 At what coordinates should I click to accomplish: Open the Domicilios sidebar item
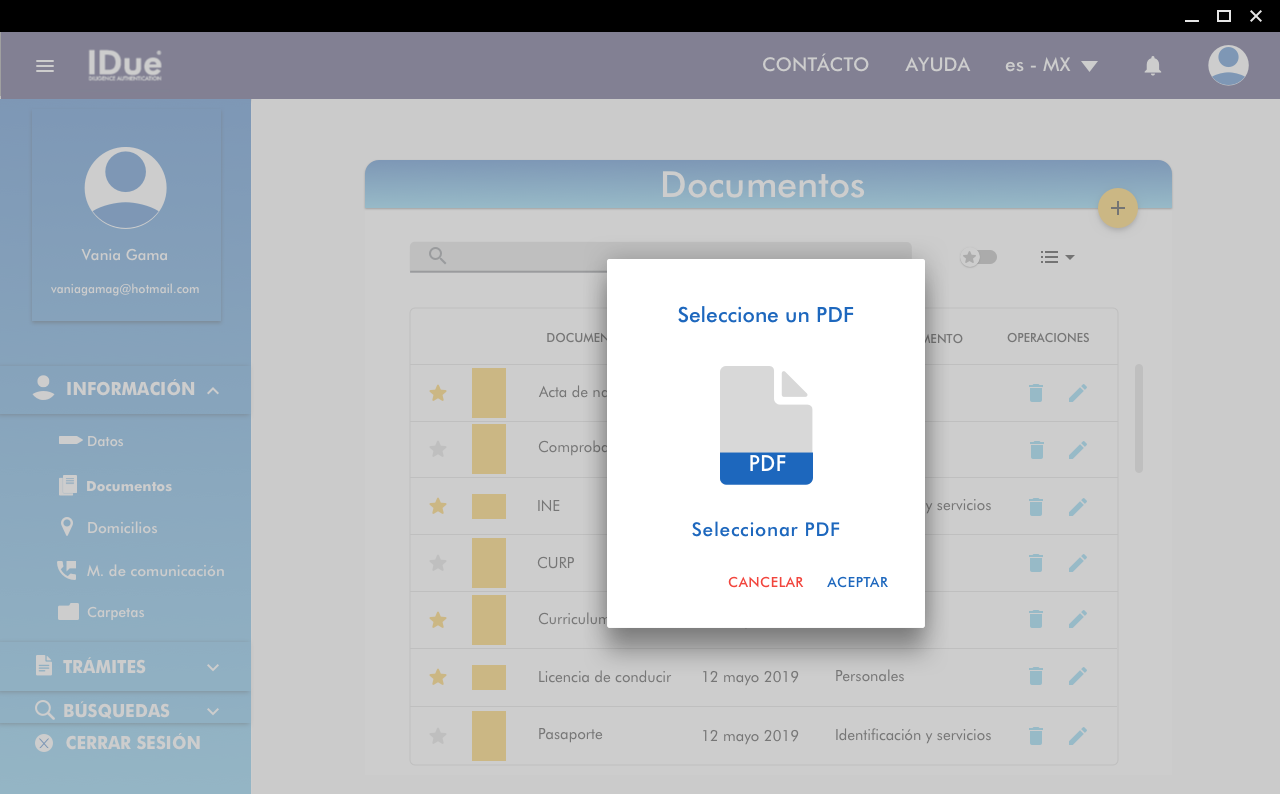point(121,528)
